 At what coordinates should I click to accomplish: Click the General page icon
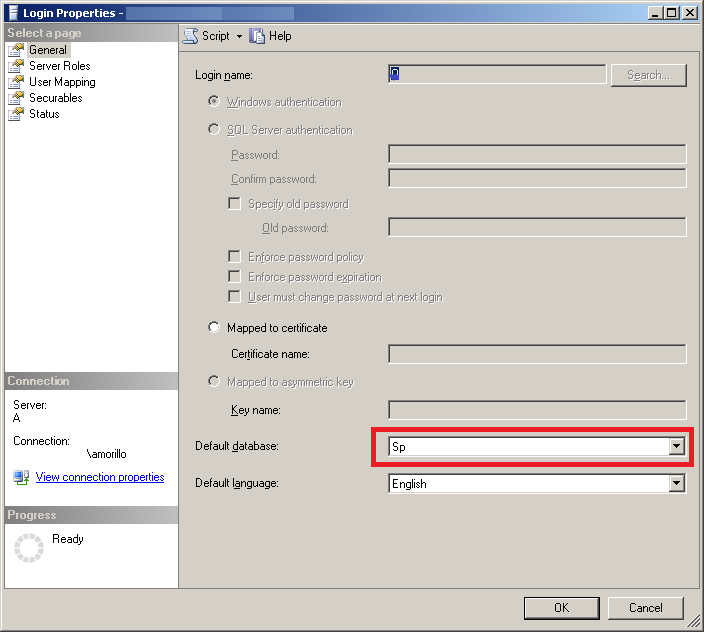click(x=16, y=50)
